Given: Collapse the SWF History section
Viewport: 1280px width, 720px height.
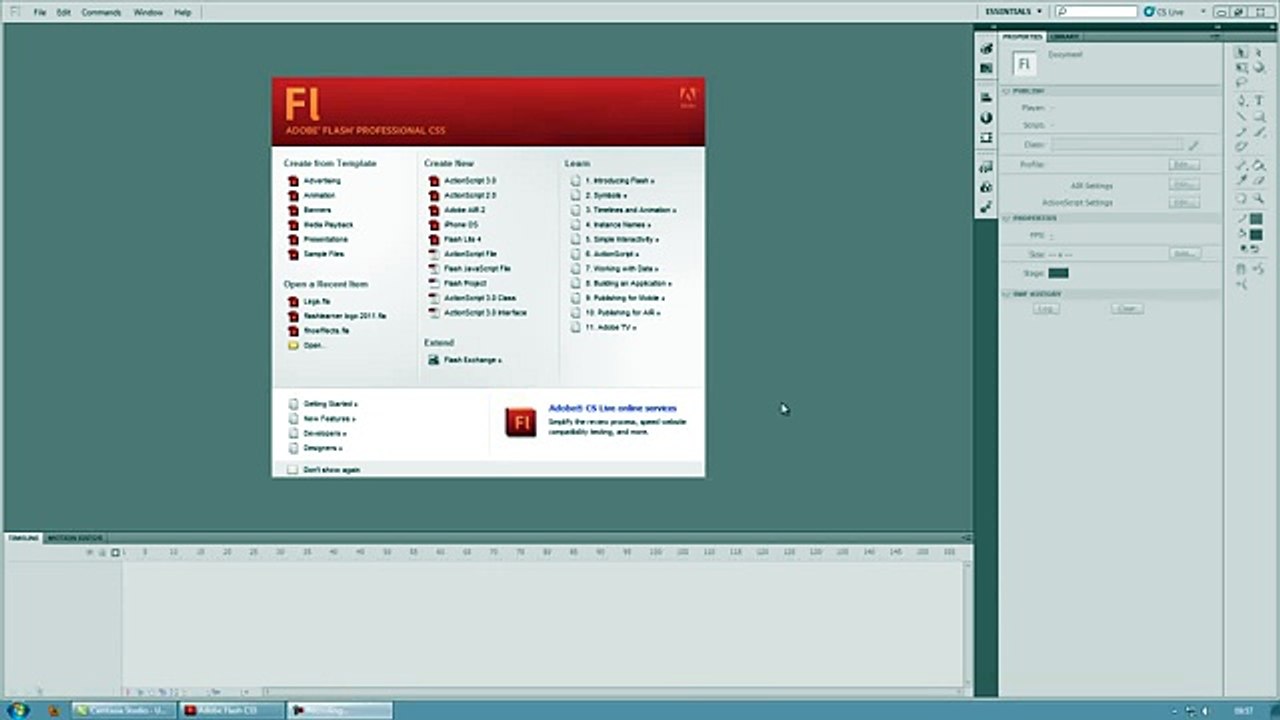Looking at the screenshot, I should pyautogui.click(x=1008, y=294).
